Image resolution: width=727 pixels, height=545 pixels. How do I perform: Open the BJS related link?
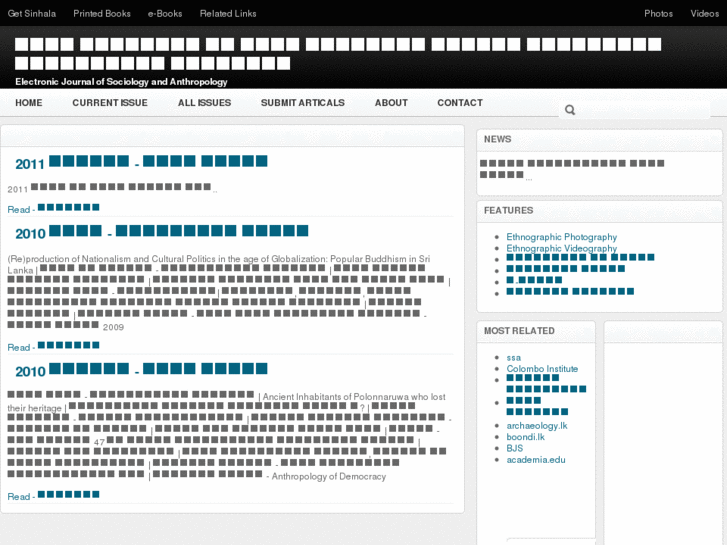515,448
